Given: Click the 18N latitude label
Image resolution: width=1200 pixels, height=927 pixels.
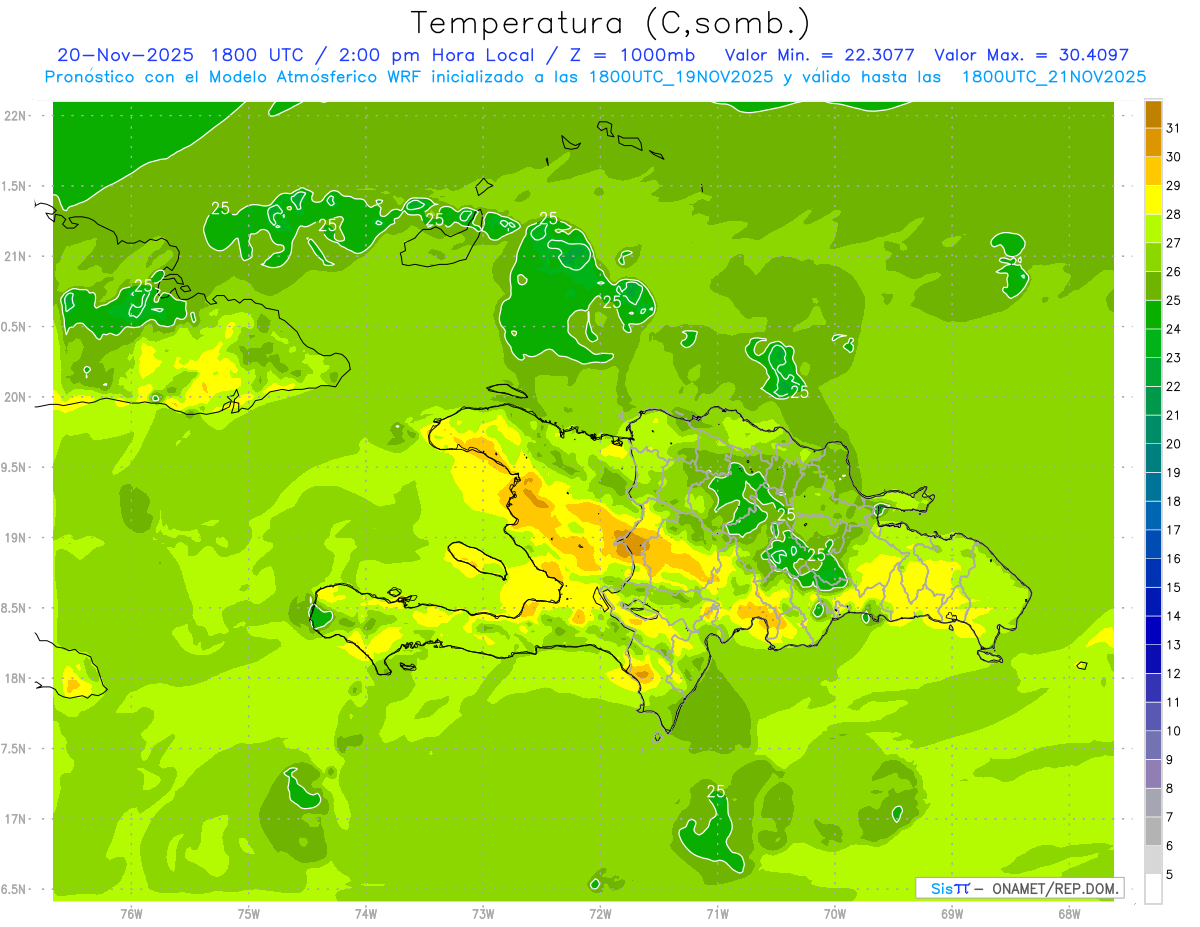Looking at the screenshot, I should tap(16, 678).
